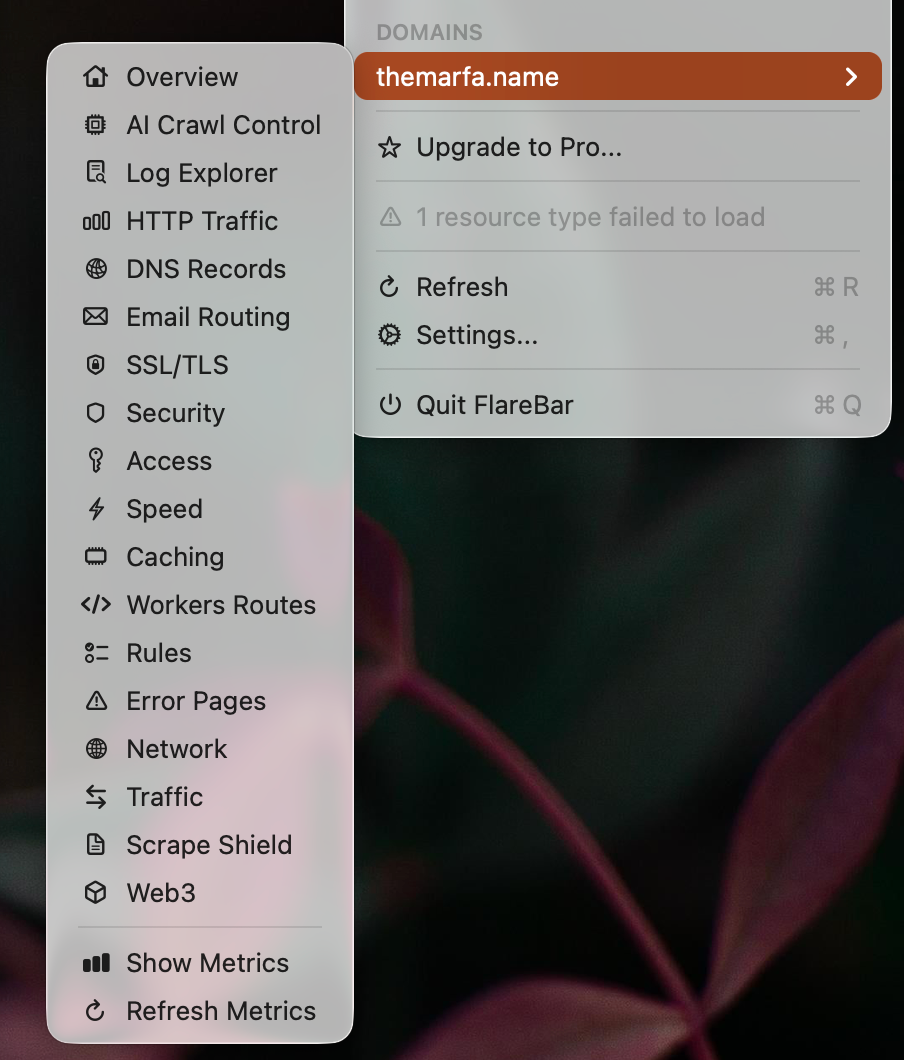Click the HTTP Traffic bar chart icon

click(x=96, y=221)
